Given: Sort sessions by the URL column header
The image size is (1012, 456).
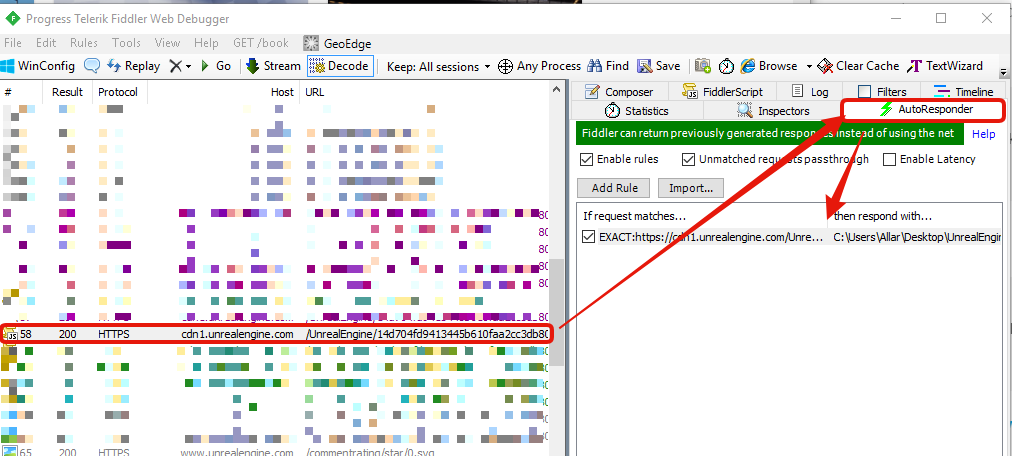Looking at the screenshot, I should pyautogui.click(x=425, y=92).
